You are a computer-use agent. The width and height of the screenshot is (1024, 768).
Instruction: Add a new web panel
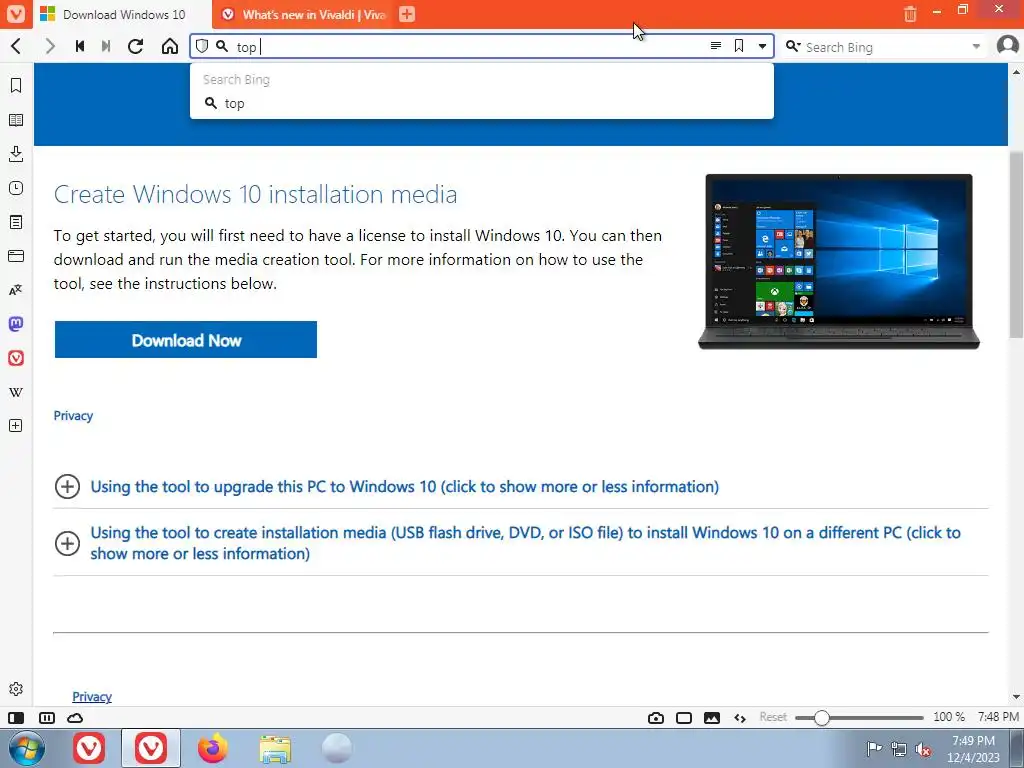click(16, 426)
